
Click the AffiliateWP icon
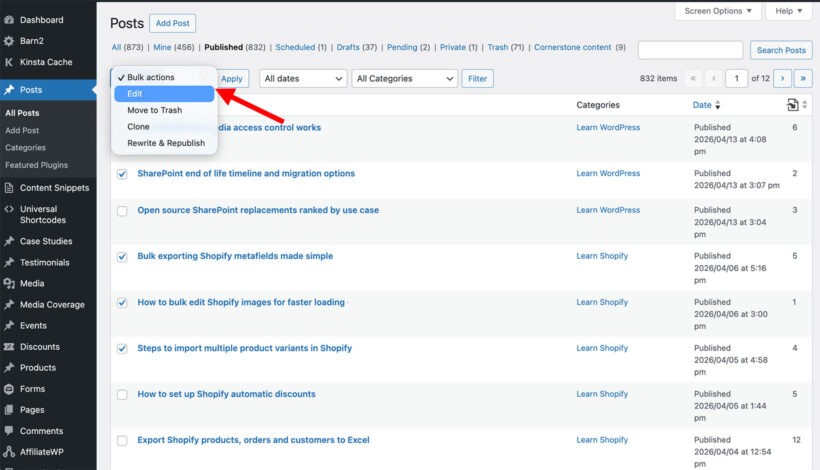9,452
